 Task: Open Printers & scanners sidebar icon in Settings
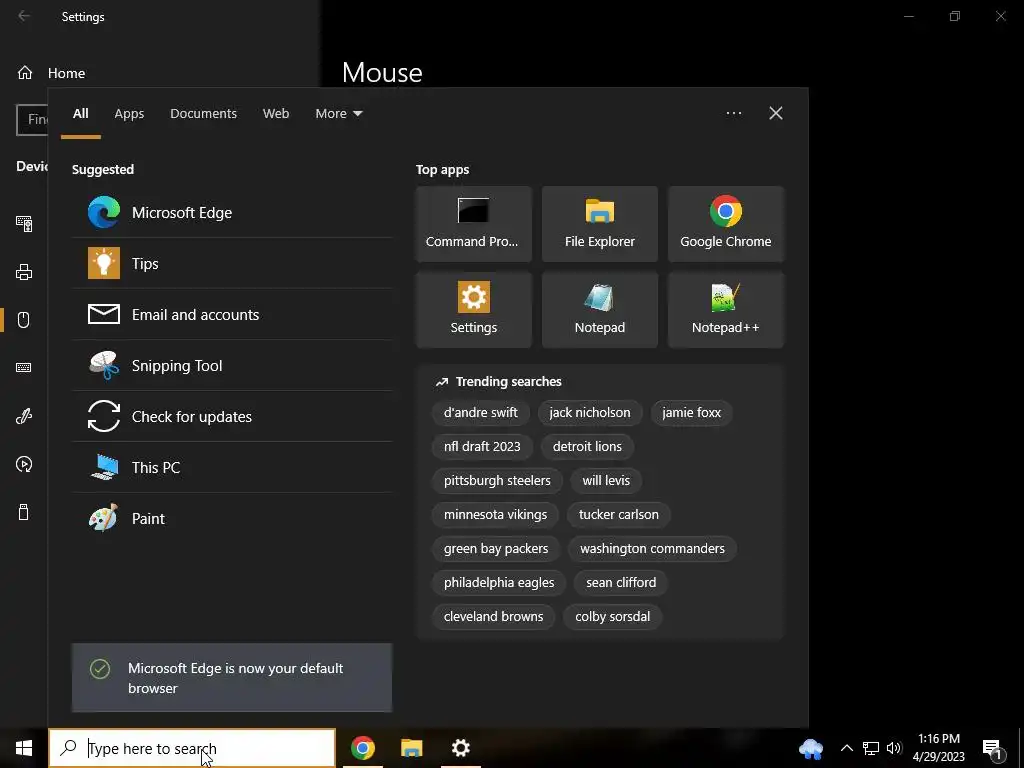(x=24, y=272)
